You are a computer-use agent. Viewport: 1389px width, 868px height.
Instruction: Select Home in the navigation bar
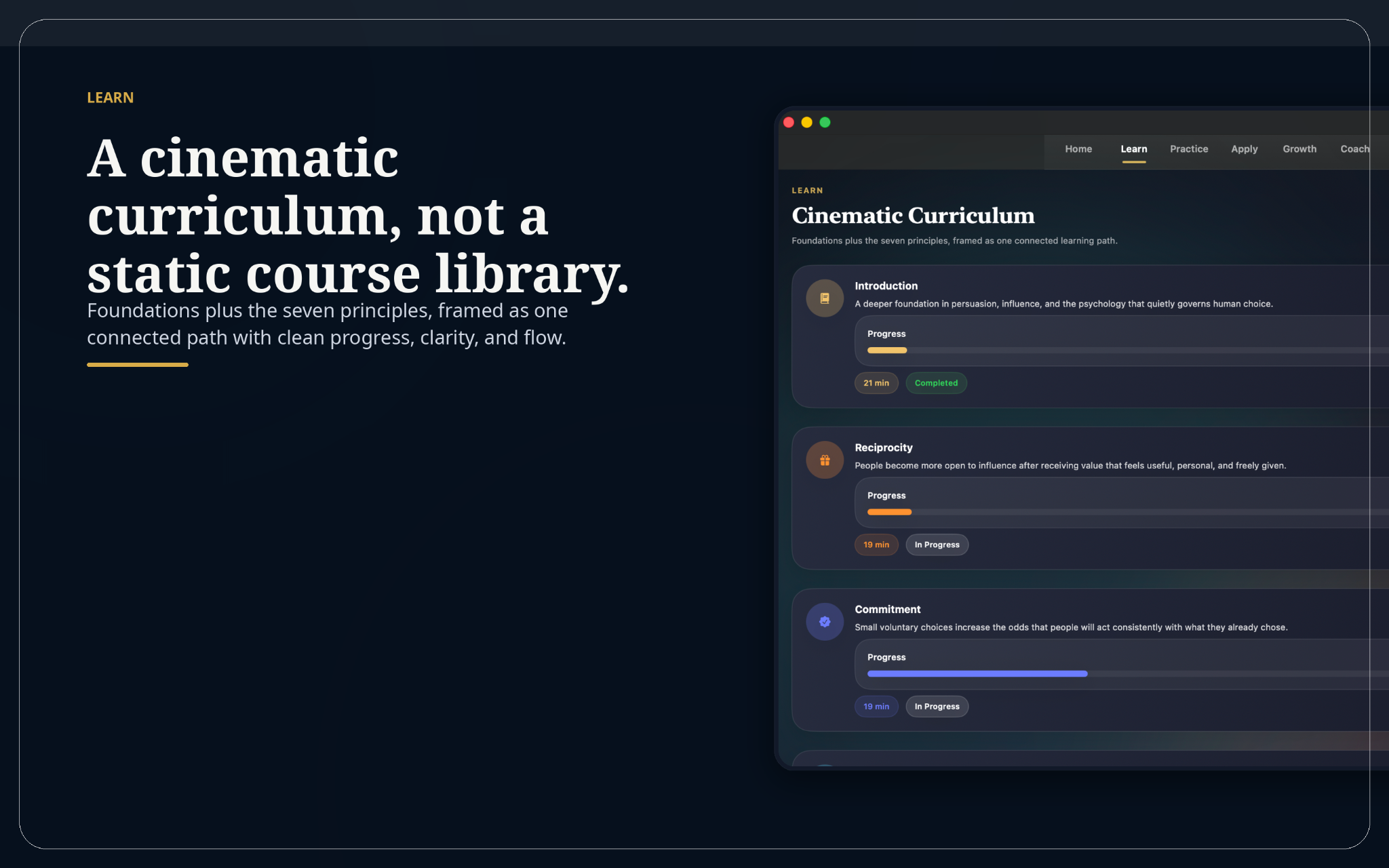tap(1078, 149)
